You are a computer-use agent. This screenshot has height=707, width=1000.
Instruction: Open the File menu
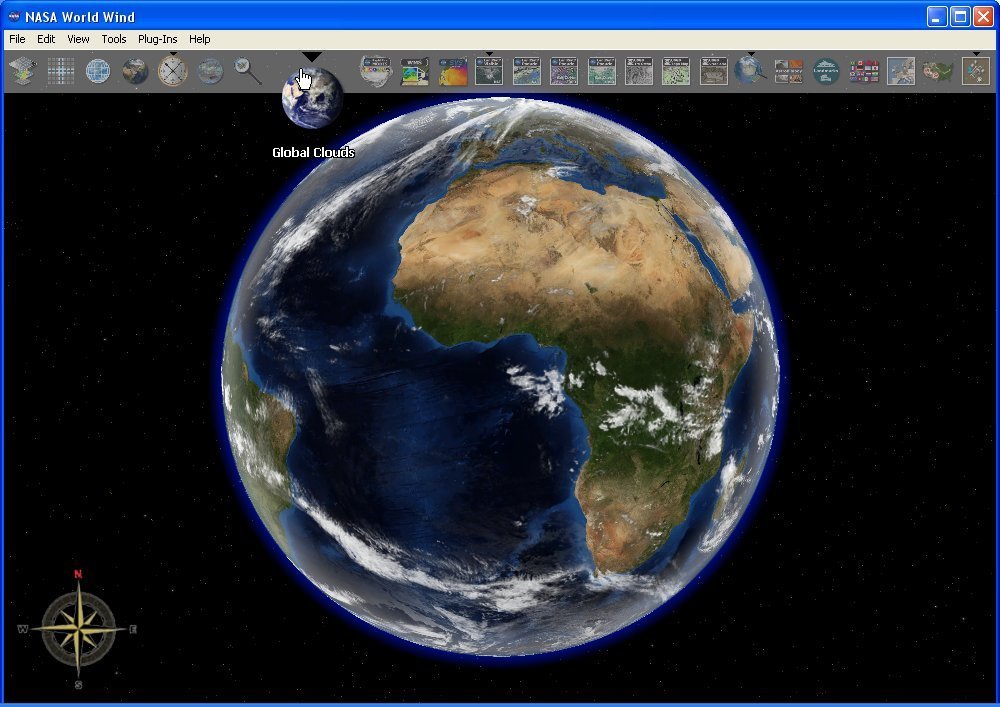(17, 39)
